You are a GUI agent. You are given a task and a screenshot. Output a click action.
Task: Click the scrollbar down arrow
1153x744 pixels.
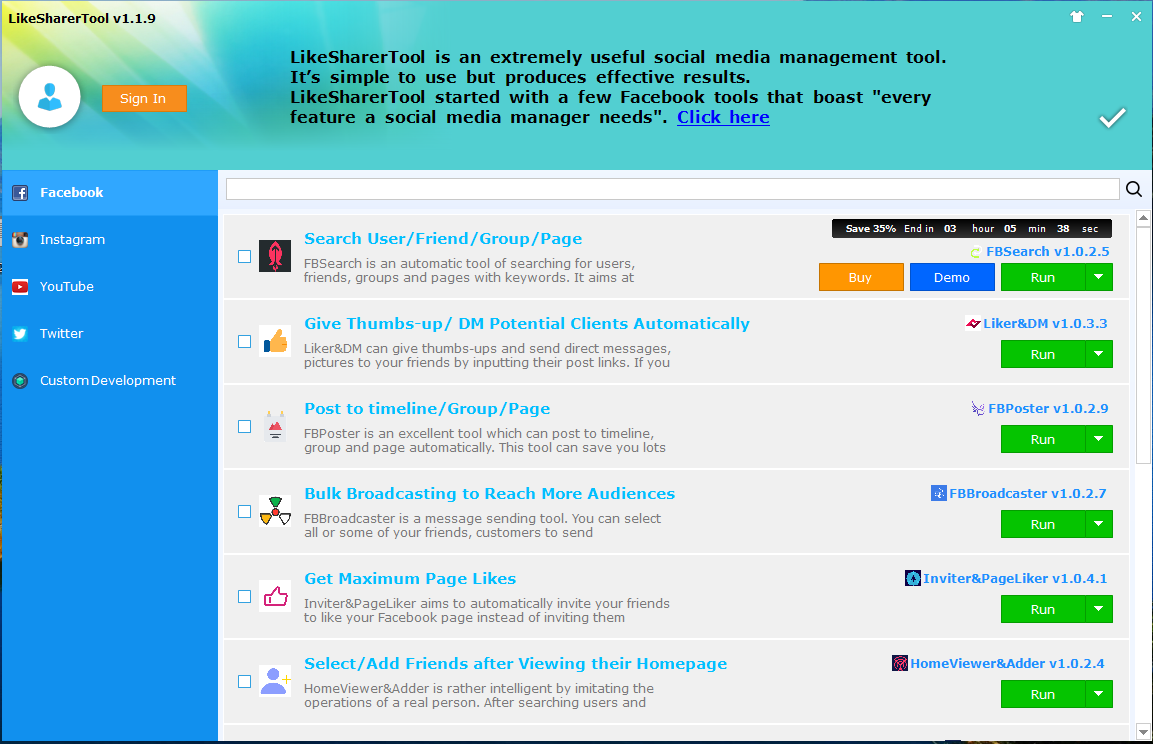[x=1143, y=732]
